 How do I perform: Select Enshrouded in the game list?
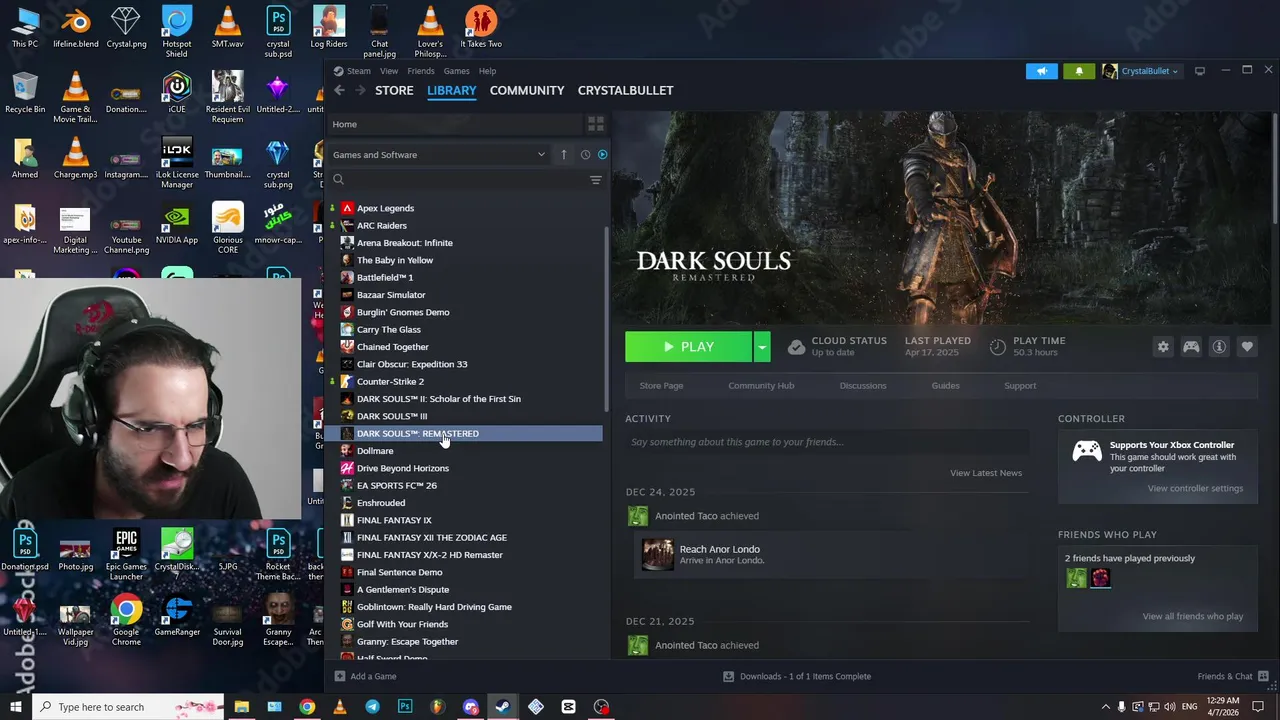click(x=381, y=503)
